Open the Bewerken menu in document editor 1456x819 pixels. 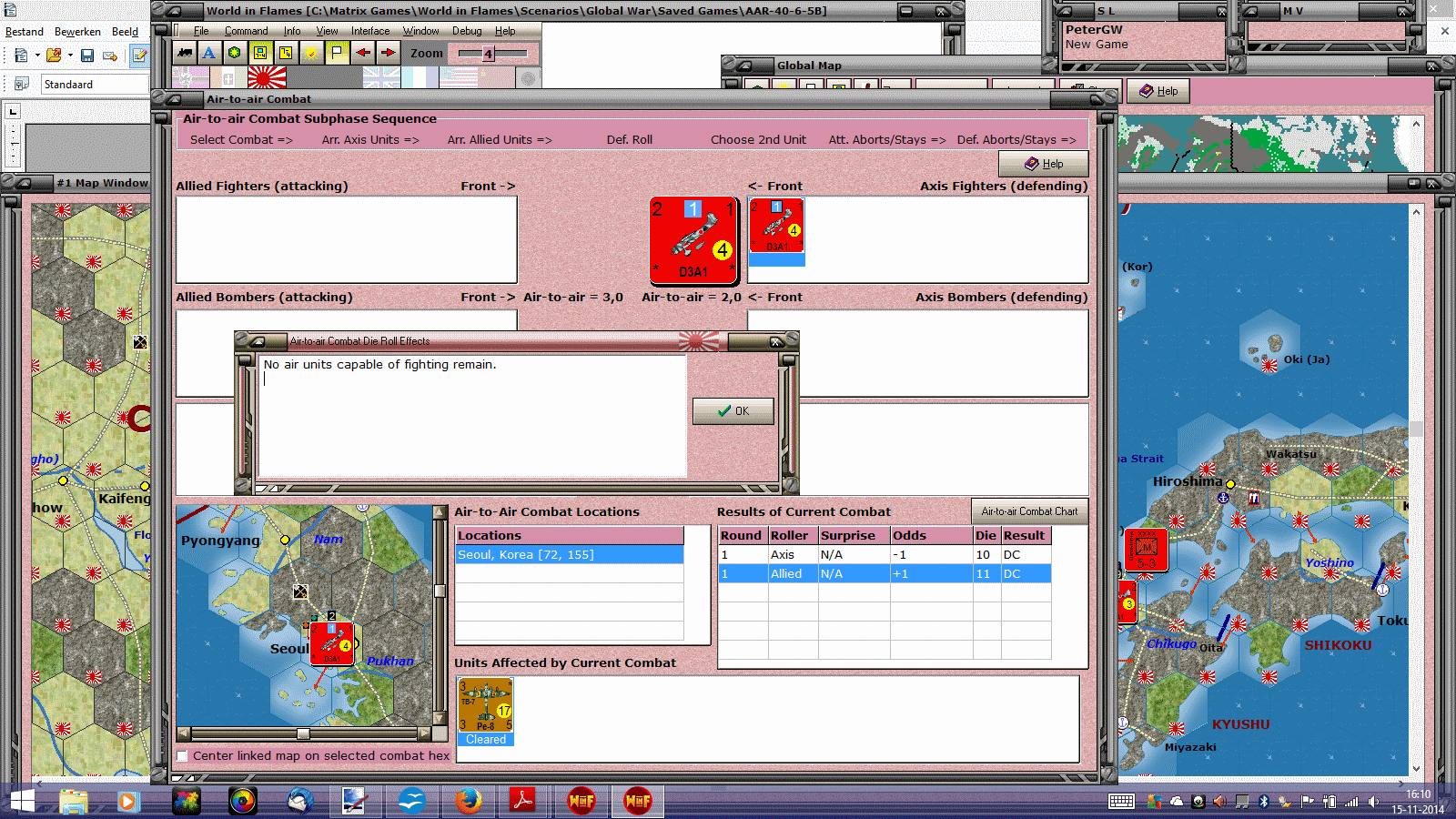tap(77, 32)
